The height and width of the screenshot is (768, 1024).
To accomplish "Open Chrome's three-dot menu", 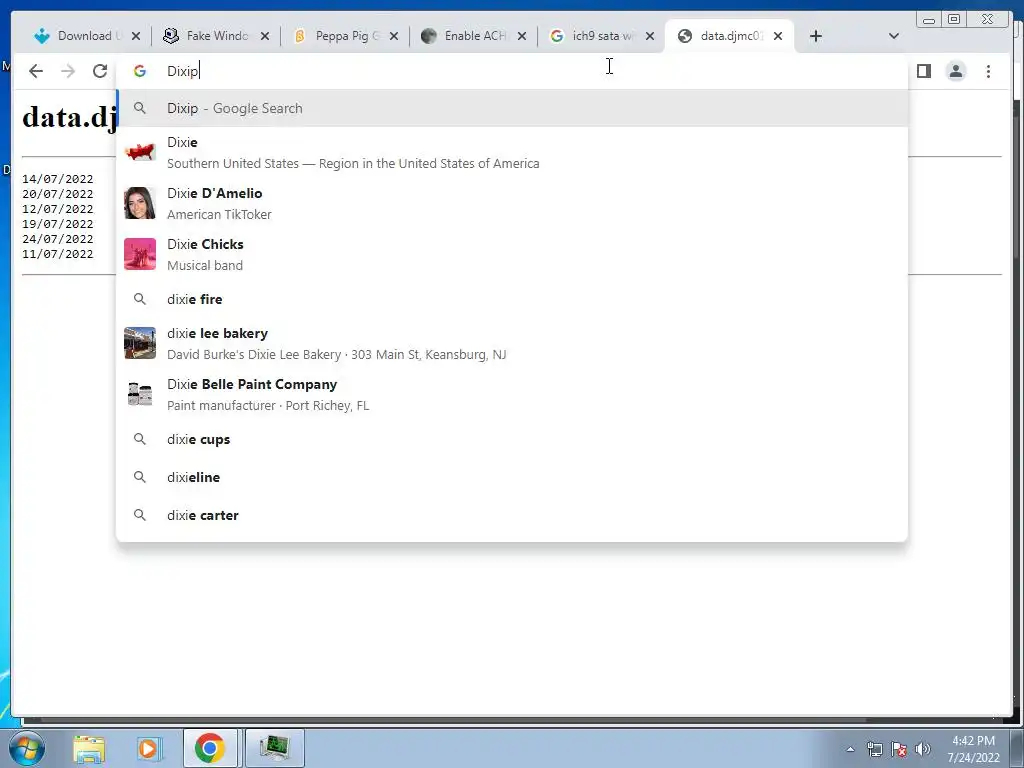I will coord(988,71).
